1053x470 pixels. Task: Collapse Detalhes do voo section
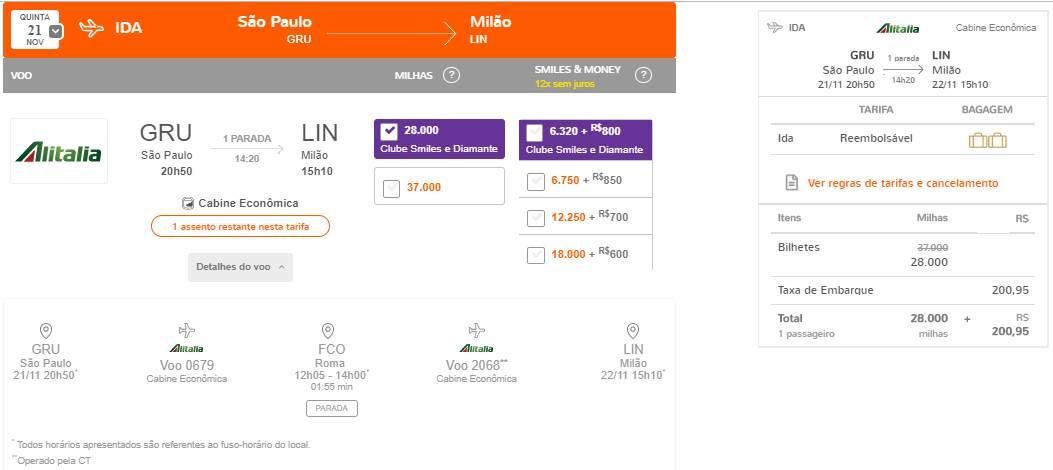coord(240,267)
